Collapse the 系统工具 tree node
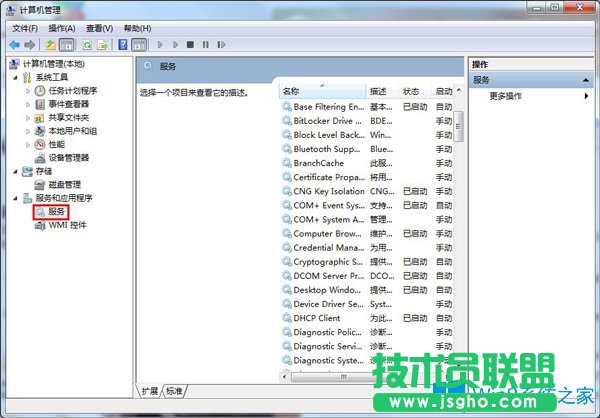Screen dimensions: 600x418 click(x=15, y=78)
